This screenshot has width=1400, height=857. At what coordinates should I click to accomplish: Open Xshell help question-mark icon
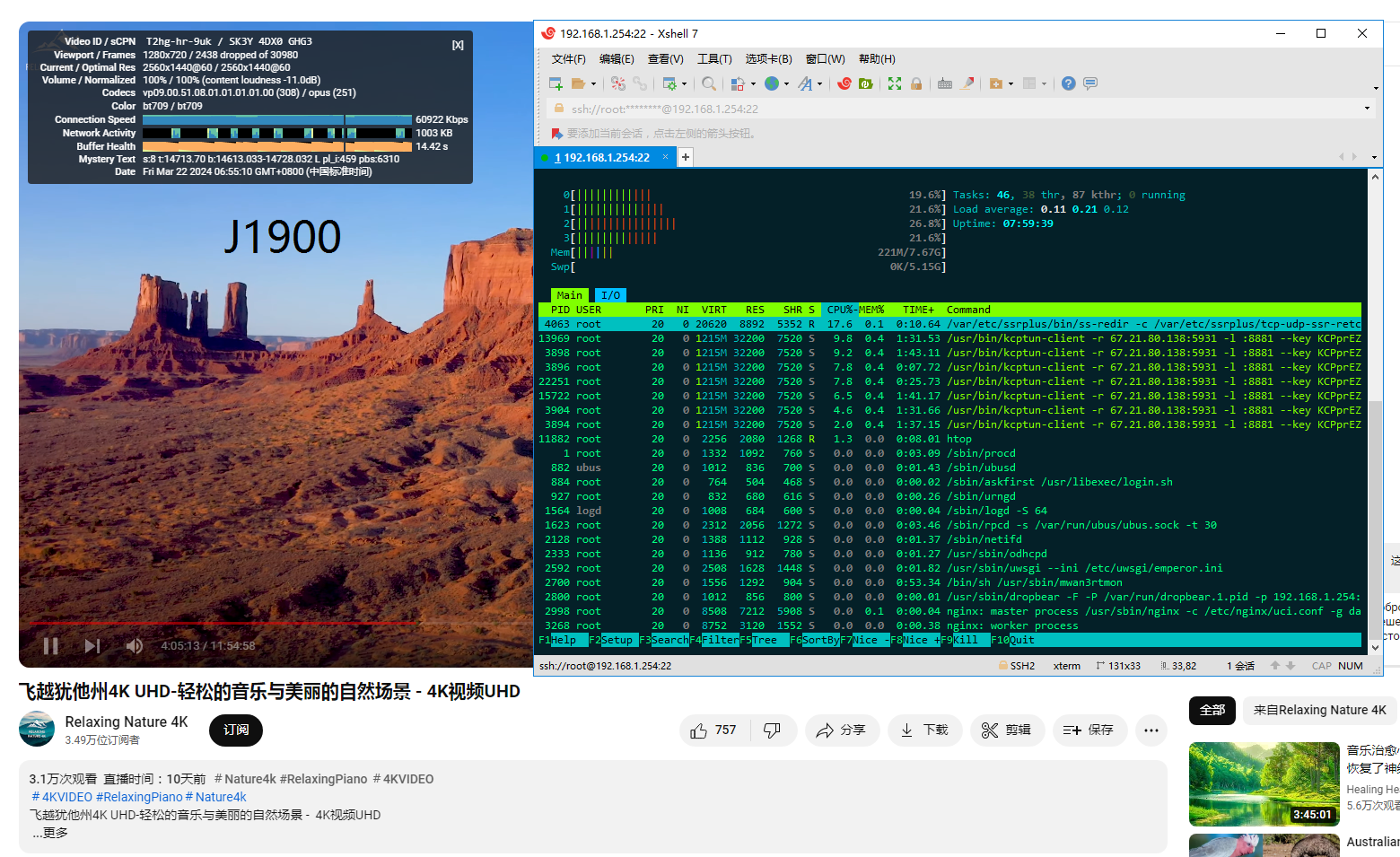point(1068,83)
